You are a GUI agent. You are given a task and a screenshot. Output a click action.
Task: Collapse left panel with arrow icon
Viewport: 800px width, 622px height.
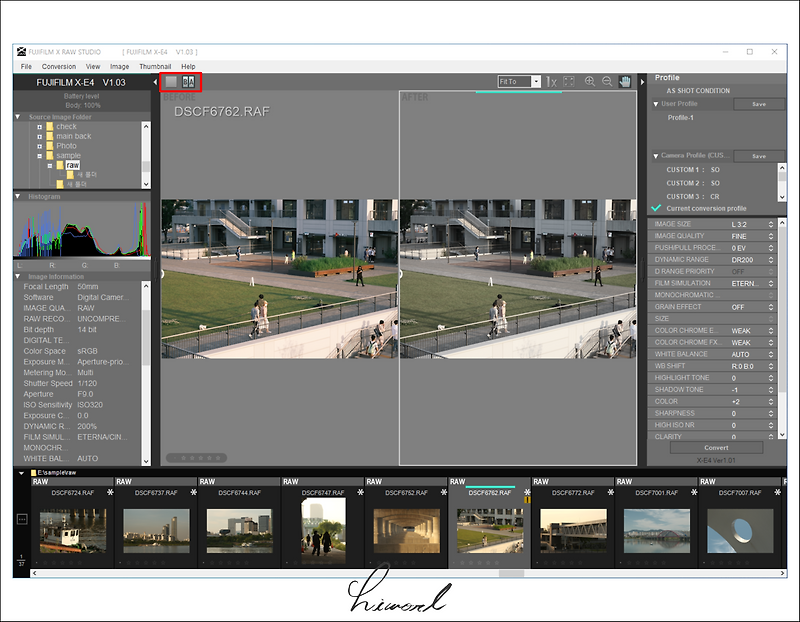coord(155,82)
